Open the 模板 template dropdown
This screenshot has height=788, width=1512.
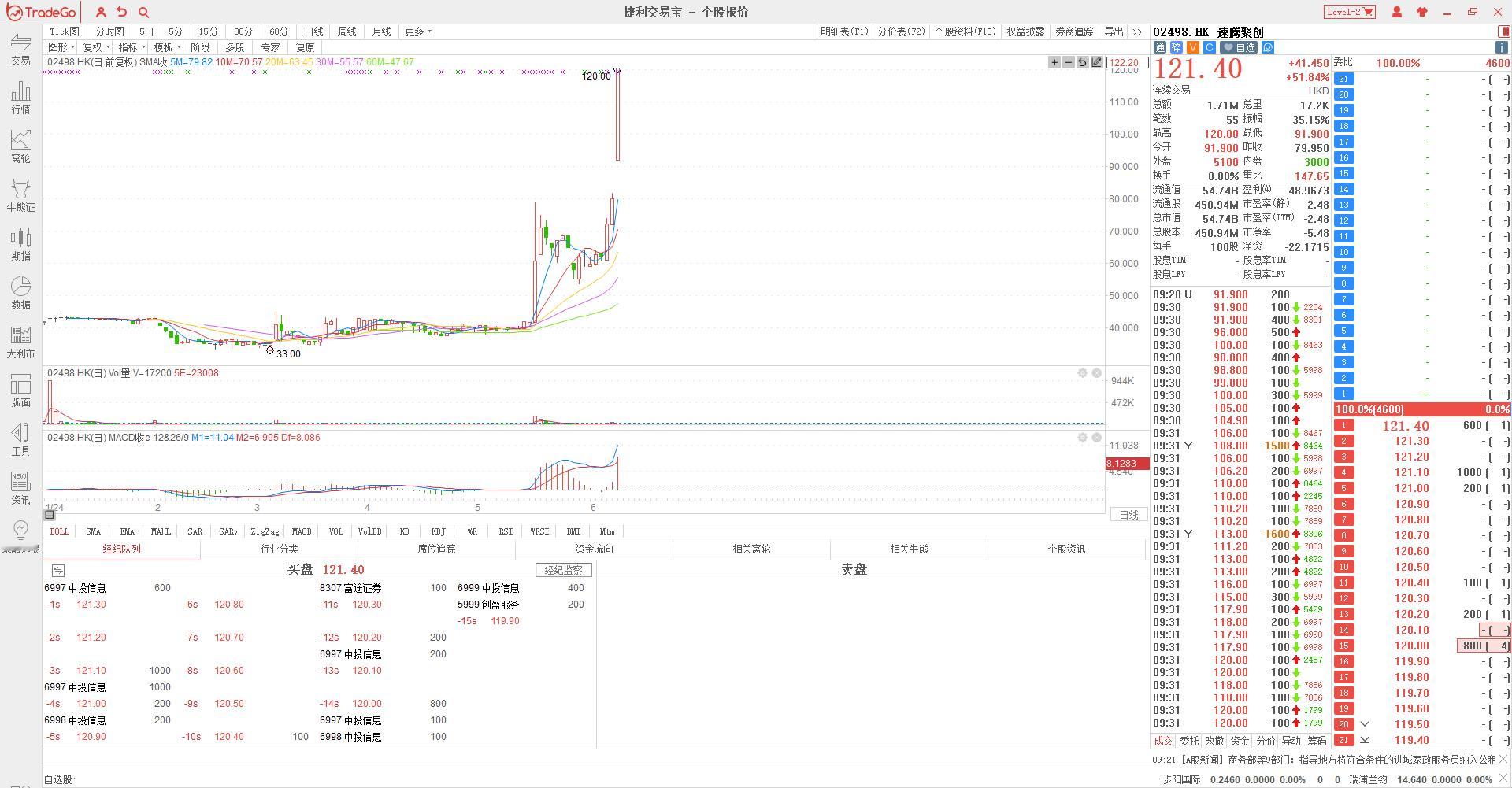pyautogui.click(x=167, y=47)
